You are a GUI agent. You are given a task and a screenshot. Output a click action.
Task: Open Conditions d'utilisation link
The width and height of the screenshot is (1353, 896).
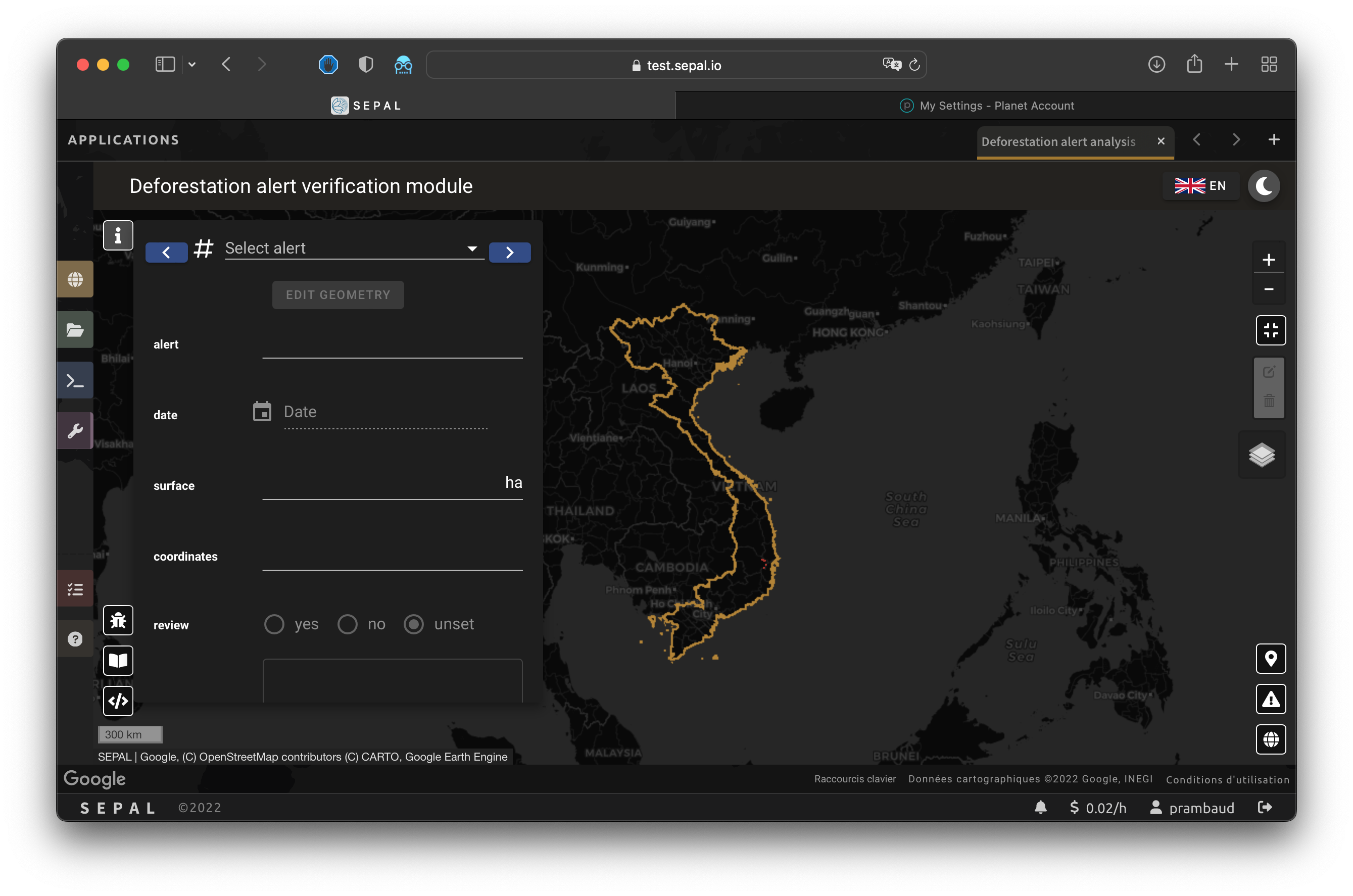(1227, 779)
